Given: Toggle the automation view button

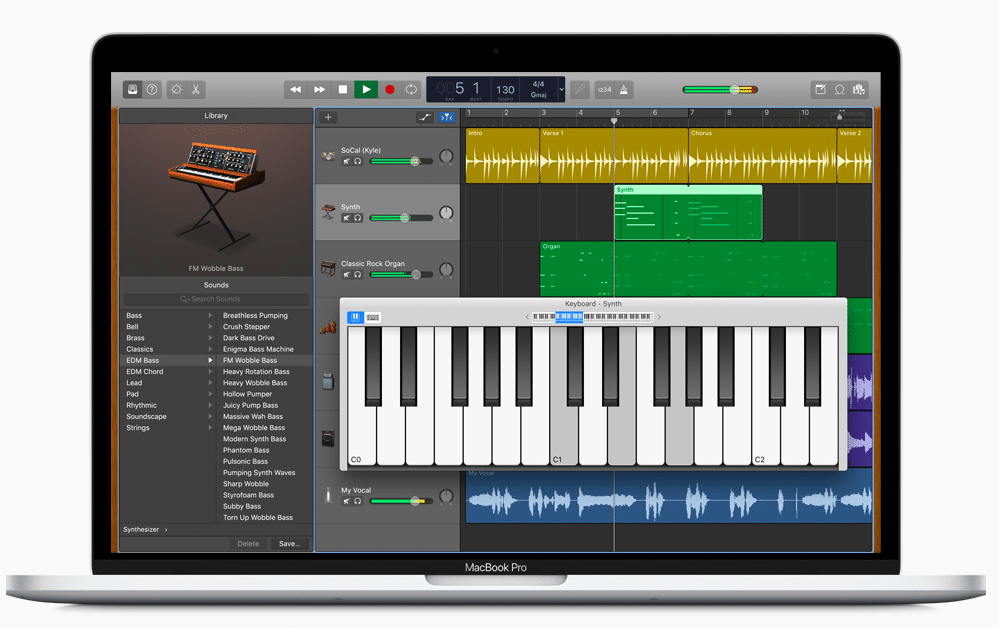Looking at the screenshot, I should (424, 117).
